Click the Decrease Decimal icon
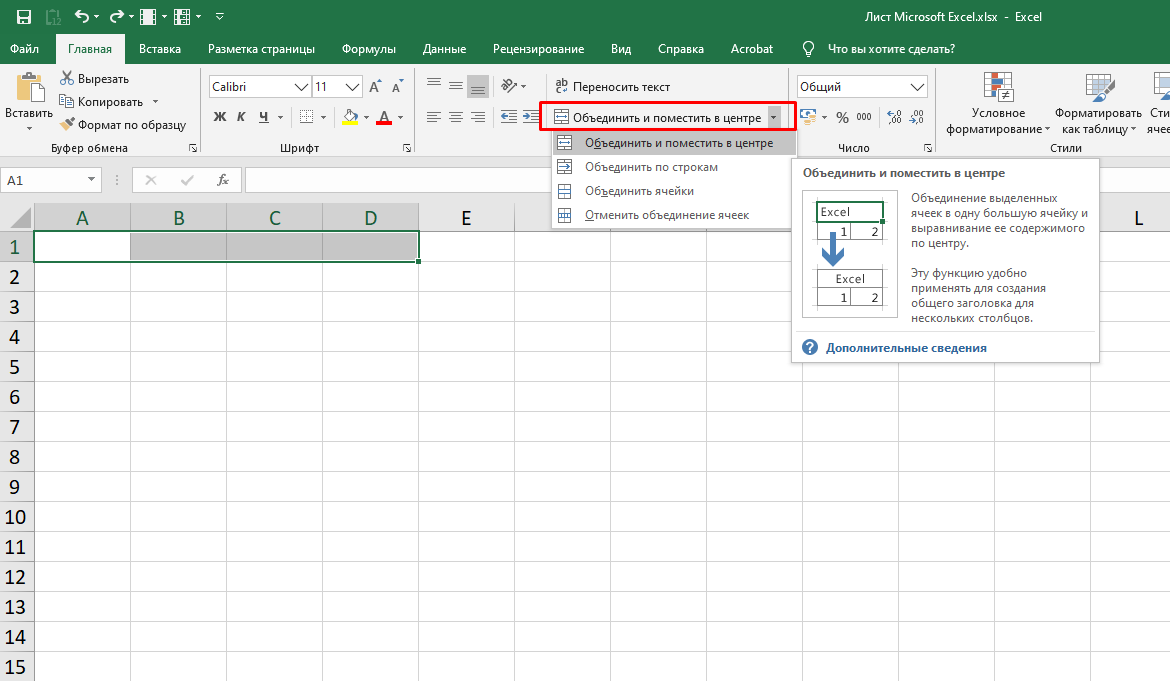This screenshot has width=1170, height=681. (917, 117)
